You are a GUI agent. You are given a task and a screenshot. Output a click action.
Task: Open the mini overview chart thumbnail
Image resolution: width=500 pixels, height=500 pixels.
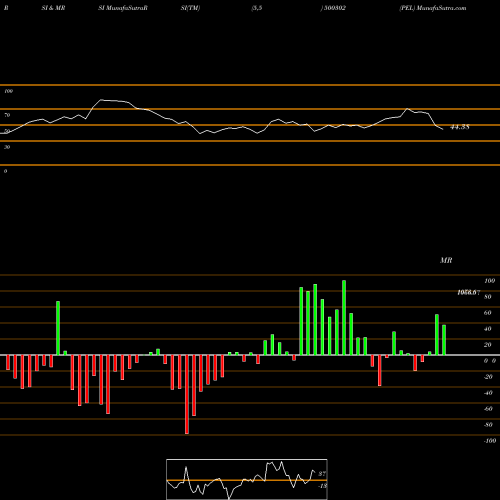[247, 479]
